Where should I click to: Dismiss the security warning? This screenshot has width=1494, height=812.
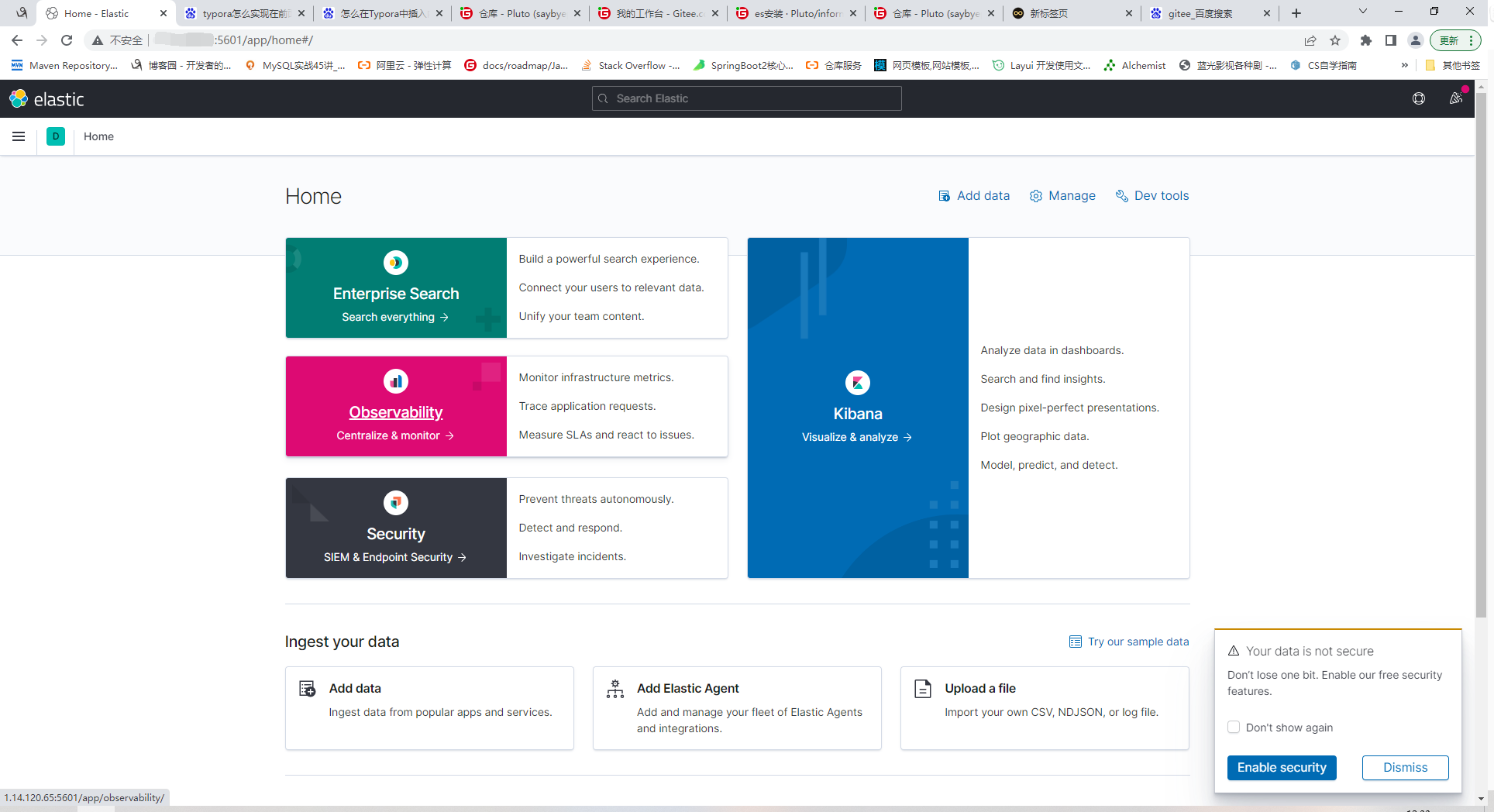coord(1405,767)
